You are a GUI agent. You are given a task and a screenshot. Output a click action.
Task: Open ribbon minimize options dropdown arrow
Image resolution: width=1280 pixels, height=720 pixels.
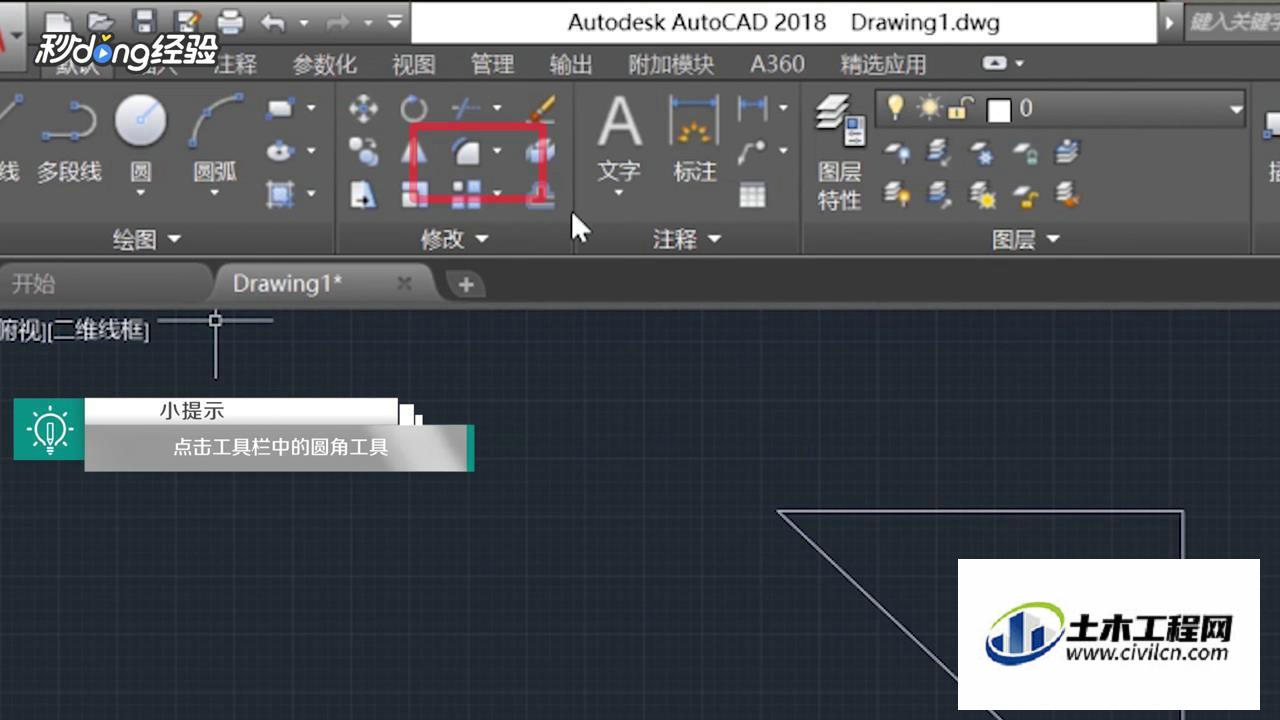coord(1019,63)
